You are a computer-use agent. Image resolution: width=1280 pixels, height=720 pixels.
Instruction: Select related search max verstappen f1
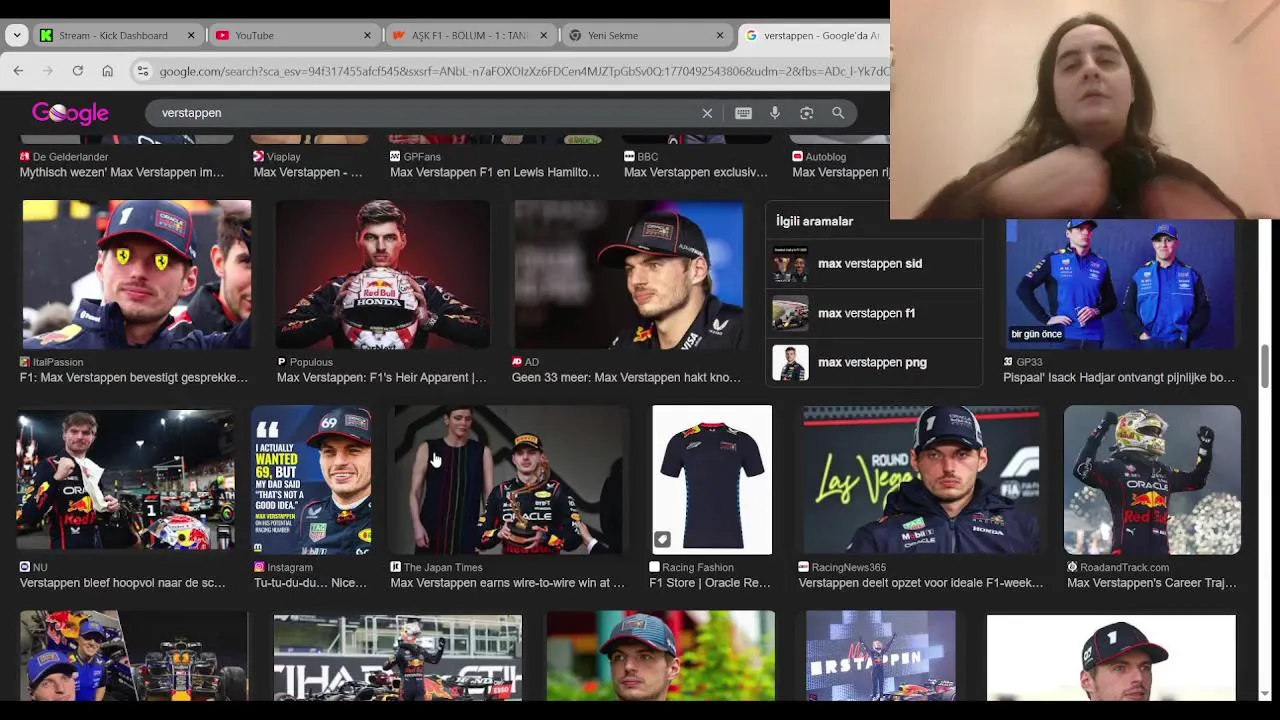[875, 313]
